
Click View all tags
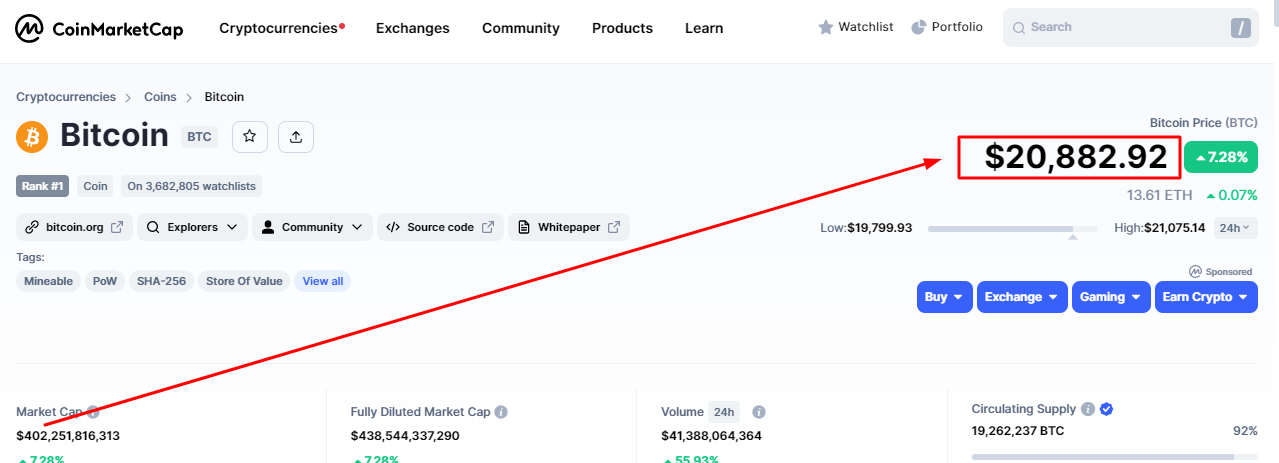(323, 281)
